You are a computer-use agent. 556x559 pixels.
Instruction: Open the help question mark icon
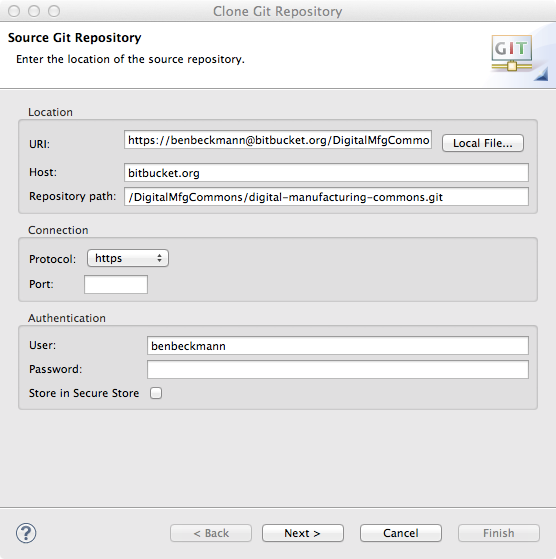[x=26, y=533]
